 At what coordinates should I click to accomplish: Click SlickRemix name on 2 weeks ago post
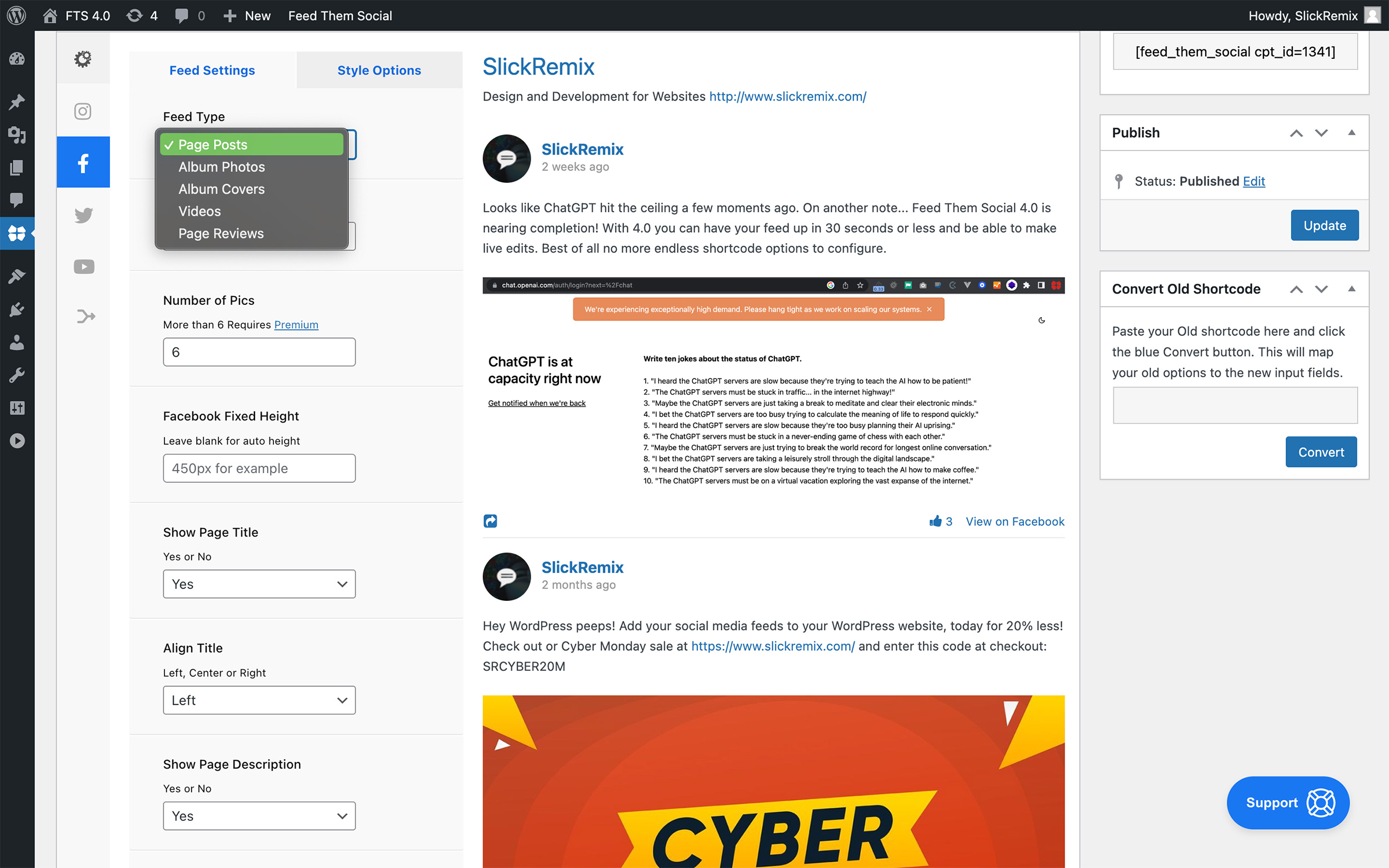(582, 149)
